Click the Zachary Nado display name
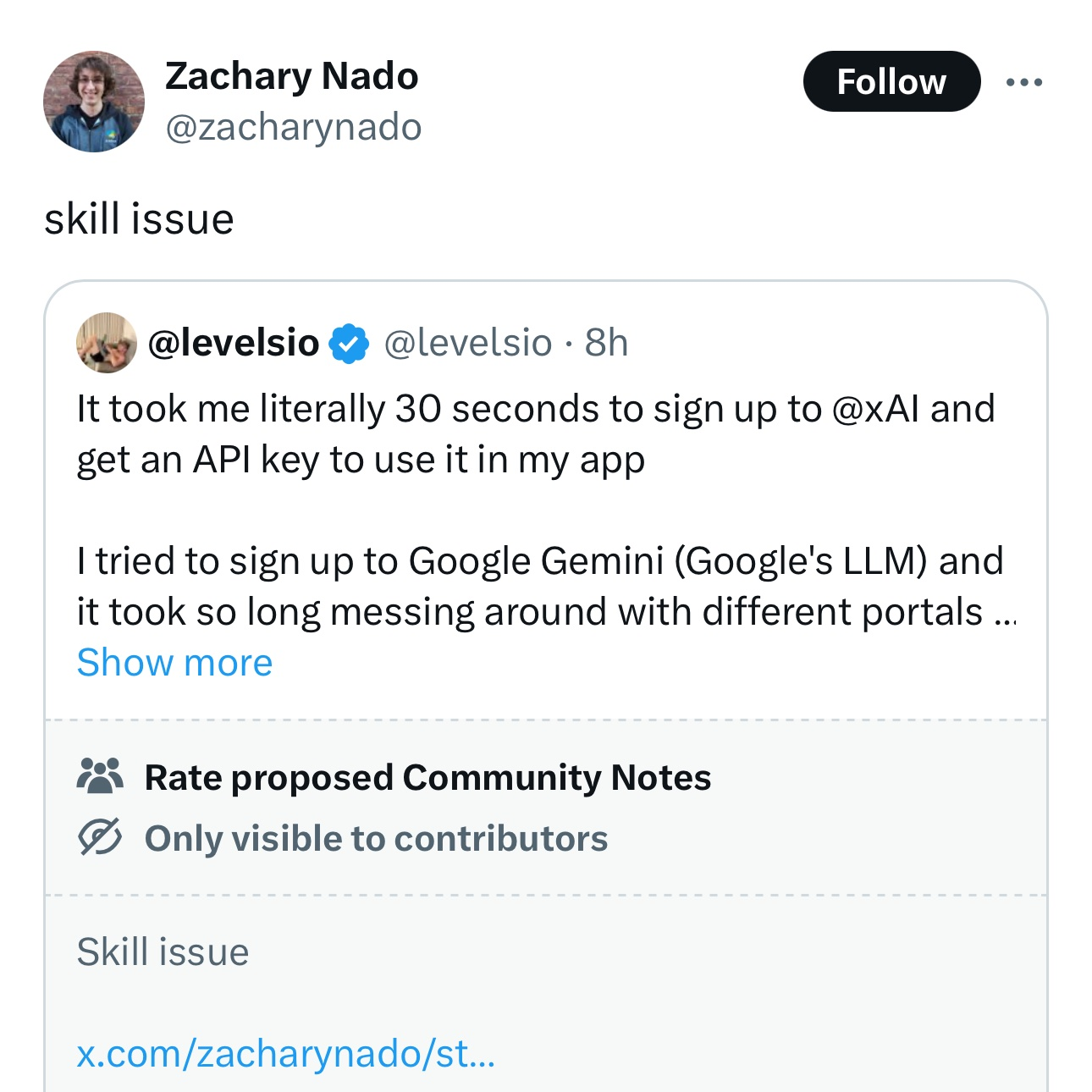Image resolution: width=1092 pixels, height=1092 pixels. coord(291,76)
